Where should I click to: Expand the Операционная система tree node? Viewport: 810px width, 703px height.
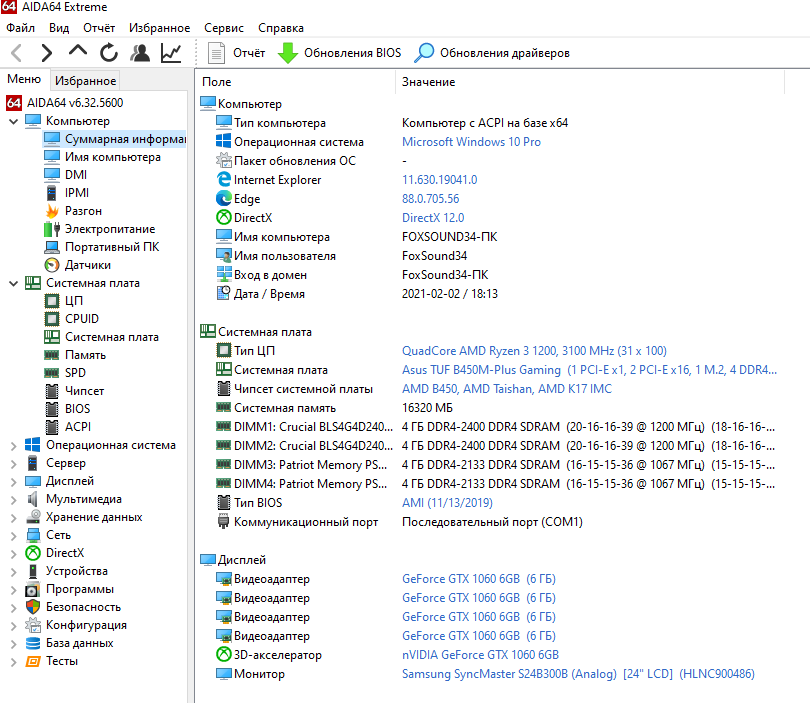click(x=13, y=446)
